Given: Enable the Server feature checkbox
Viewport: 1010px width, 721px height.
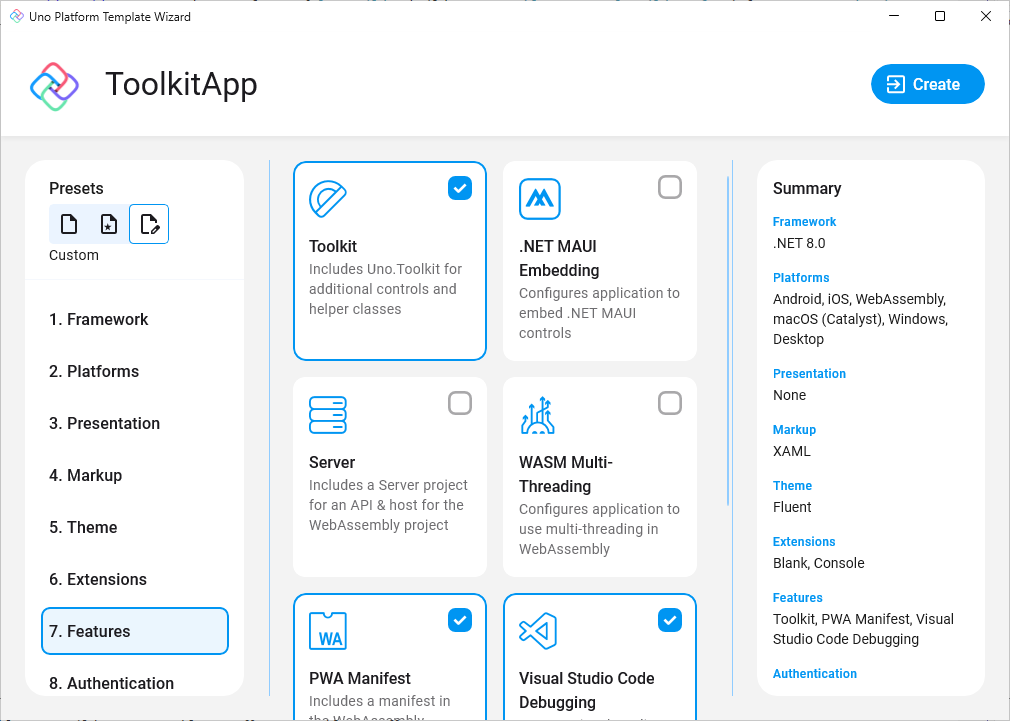Looking at the screenshot, I should click(460, 403).
